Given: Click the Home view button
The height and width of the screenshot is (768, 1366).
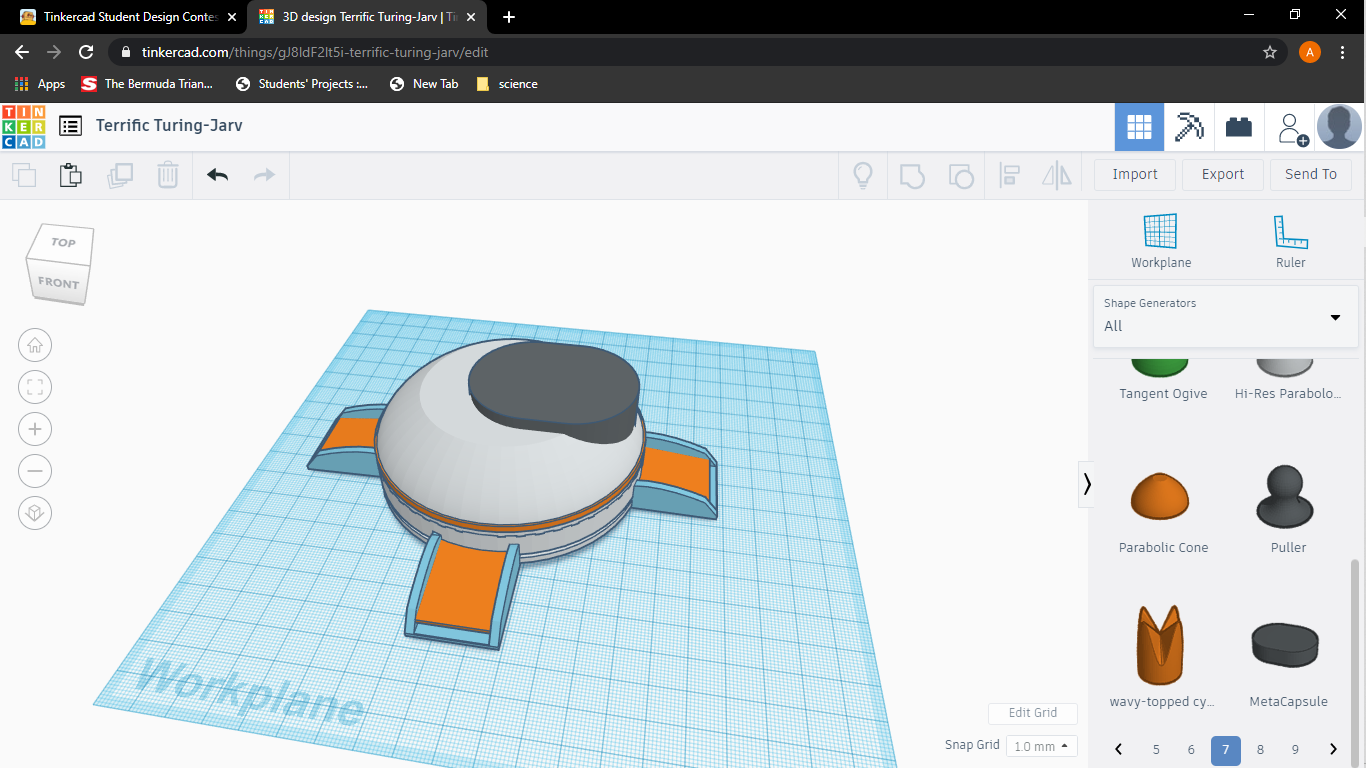Looking at the screenshot, I should pos(35,345).
